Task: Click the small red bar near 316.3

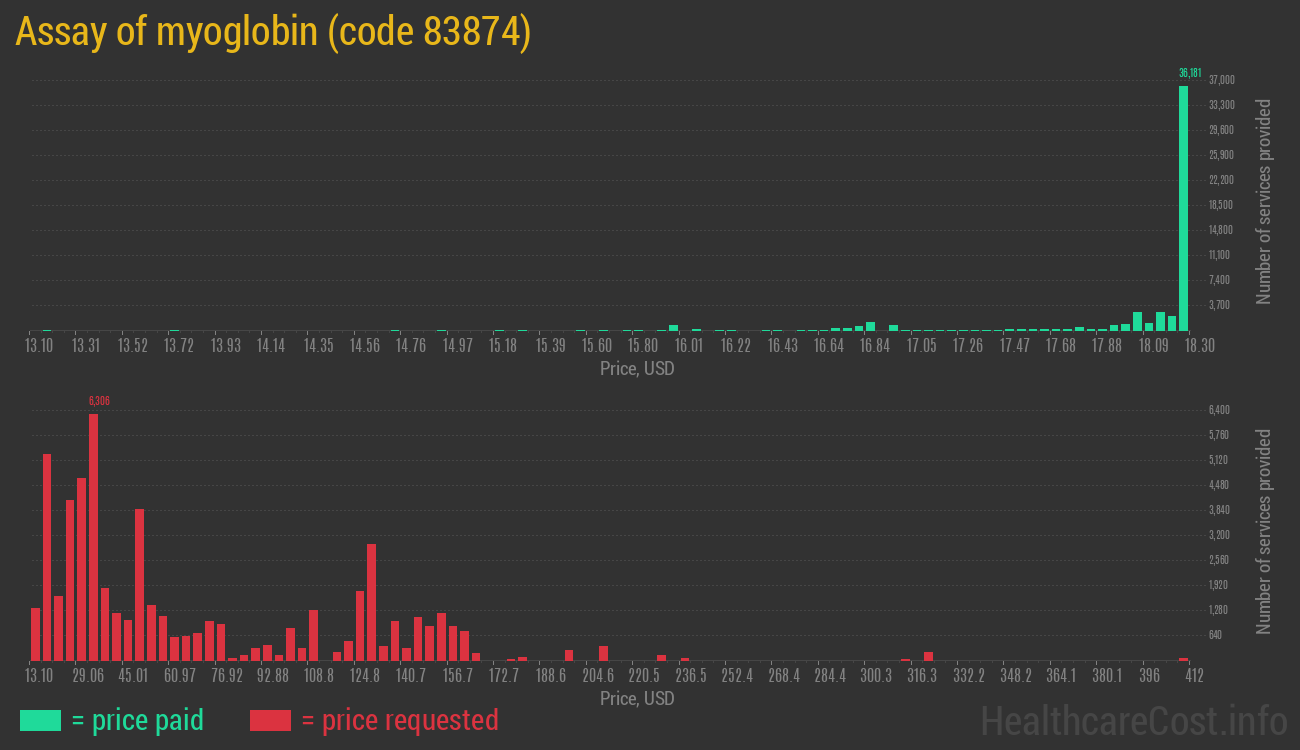Action: coord(928,656)
